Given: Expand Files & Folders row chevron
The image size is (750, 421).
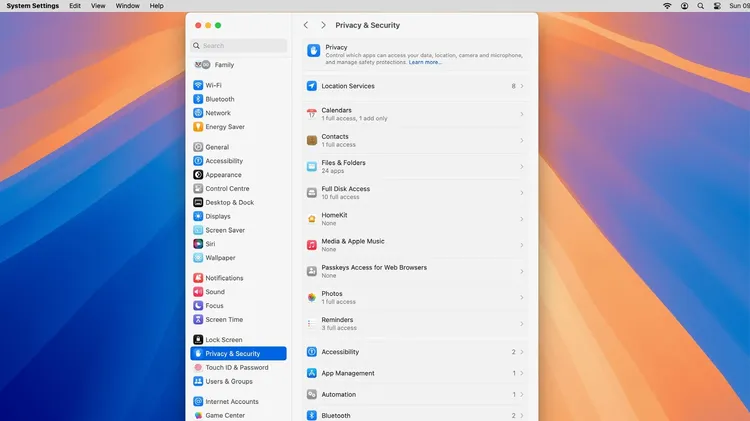Looking at the screenshot, I should pyautogui.click(x=522, y=166).
